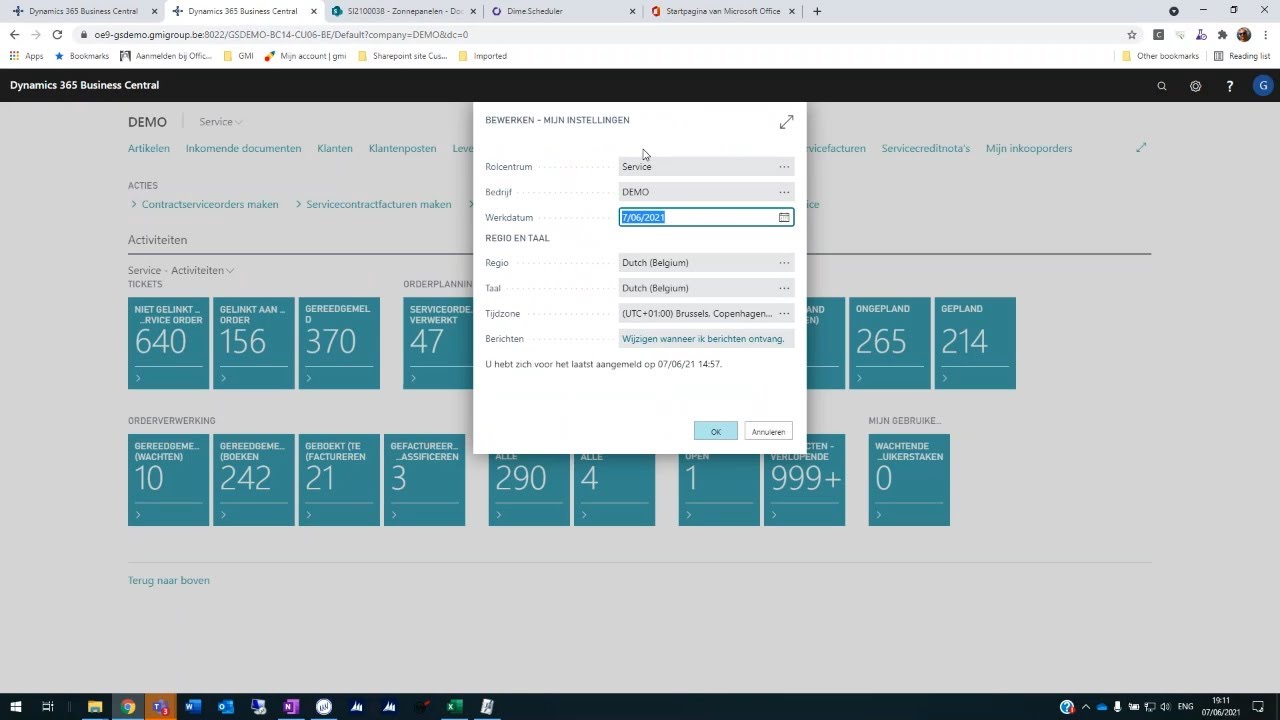
Task: Open the Klantenposten menu item
Action: 403,148
